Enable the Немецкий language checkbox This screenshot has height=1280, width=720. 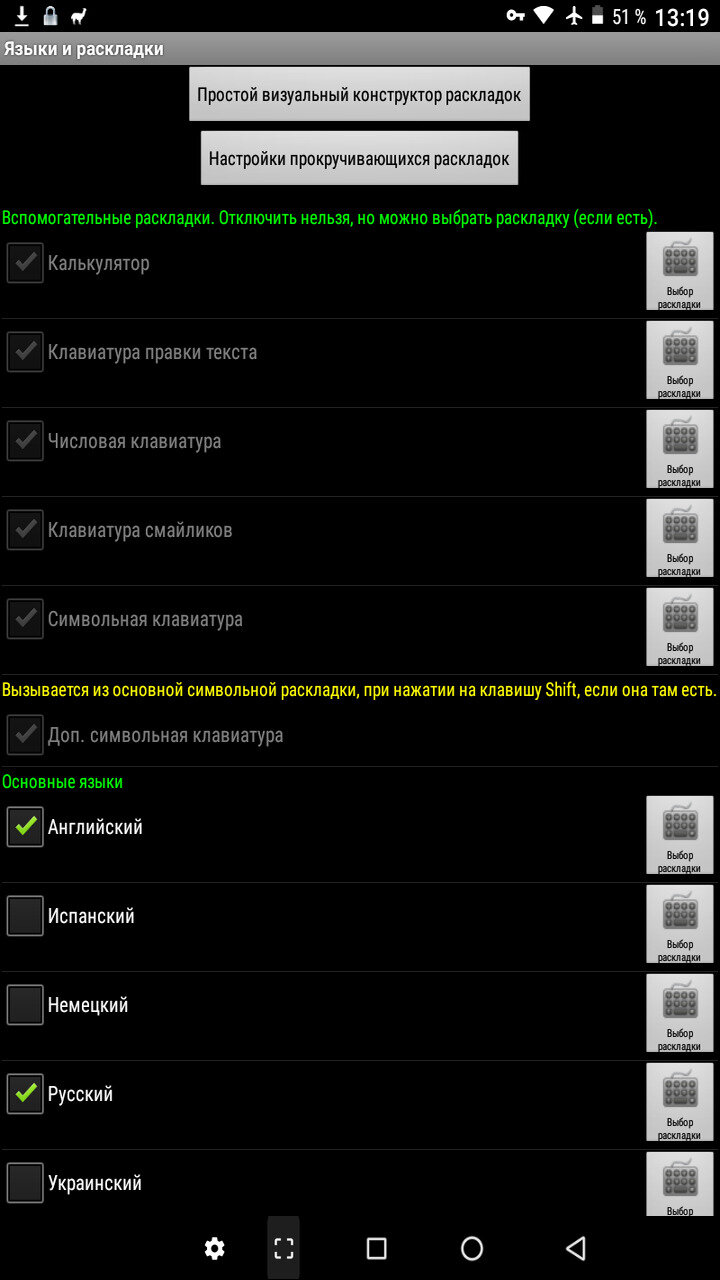coord(25,1005)
